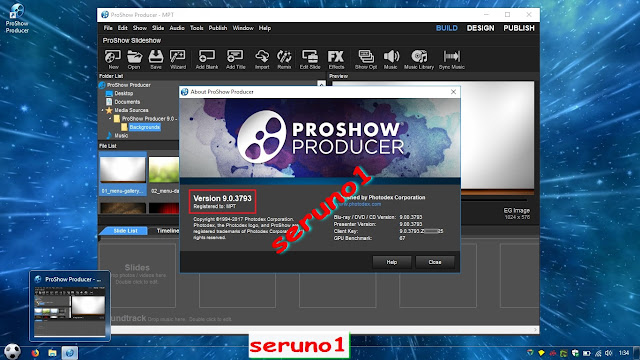Screen dimensions: 640x360
Task: Click ProShow Producer taskbar icon
Action: [69, 353]
